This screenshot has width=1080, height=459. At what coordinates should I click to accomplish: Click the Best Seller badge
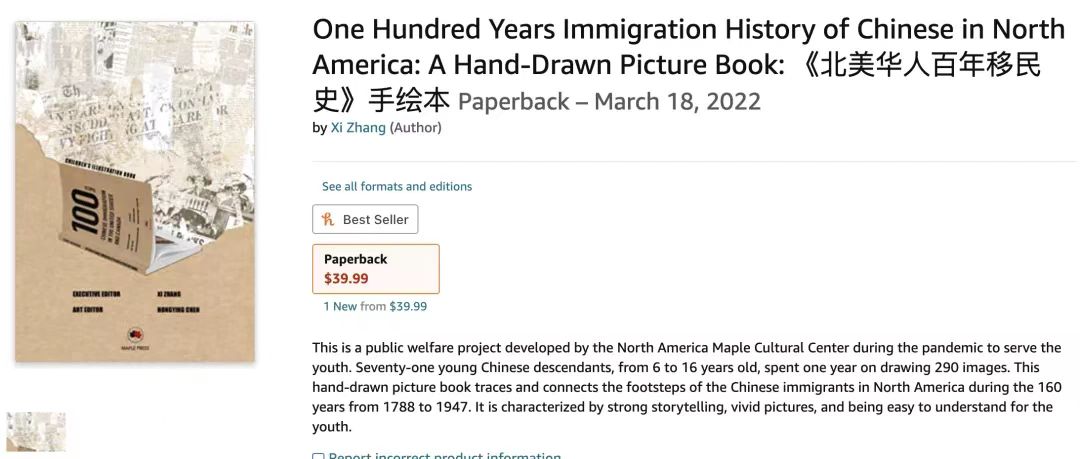coord(365,220)
